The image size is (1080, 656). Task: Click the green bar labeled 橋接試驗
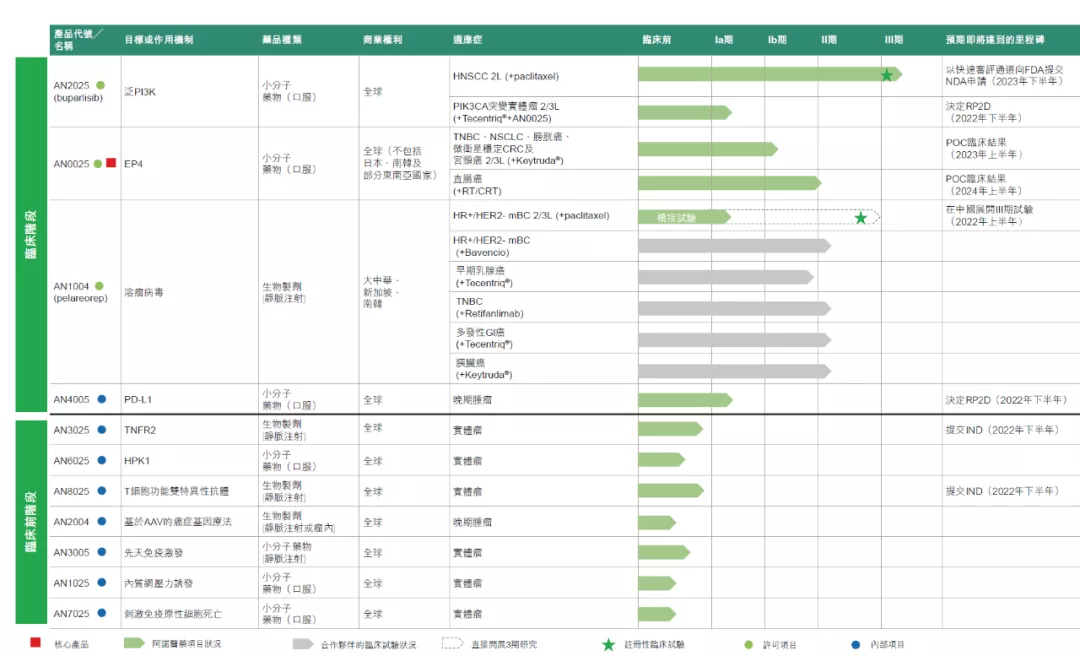coord(685,217)
